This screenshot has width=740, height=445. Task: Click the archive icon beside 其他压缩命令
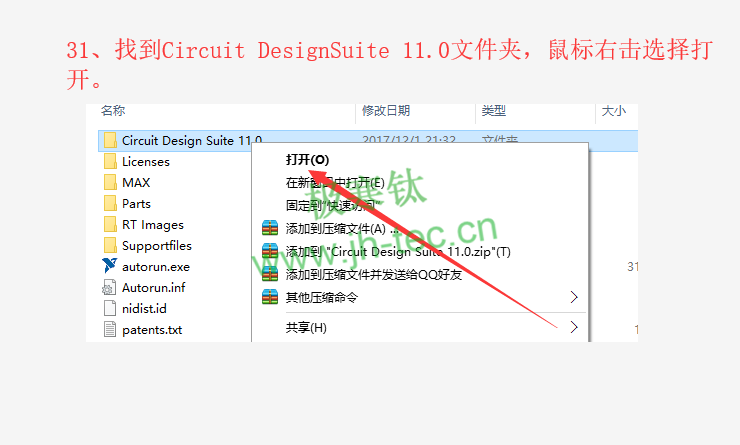click(270, 297)
